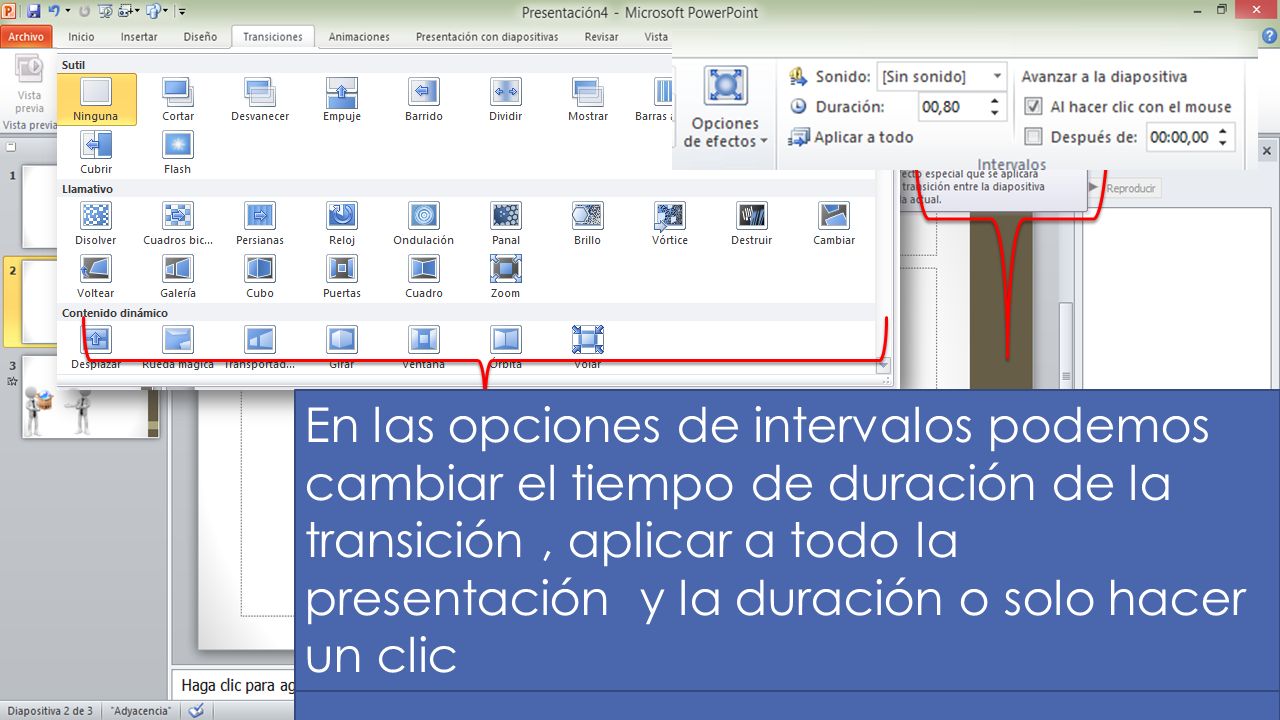The height and width of the screenshot is (720, 1280).
Task: Click the "Adyacencia" theme in the status bar
Action: point(140,710)
